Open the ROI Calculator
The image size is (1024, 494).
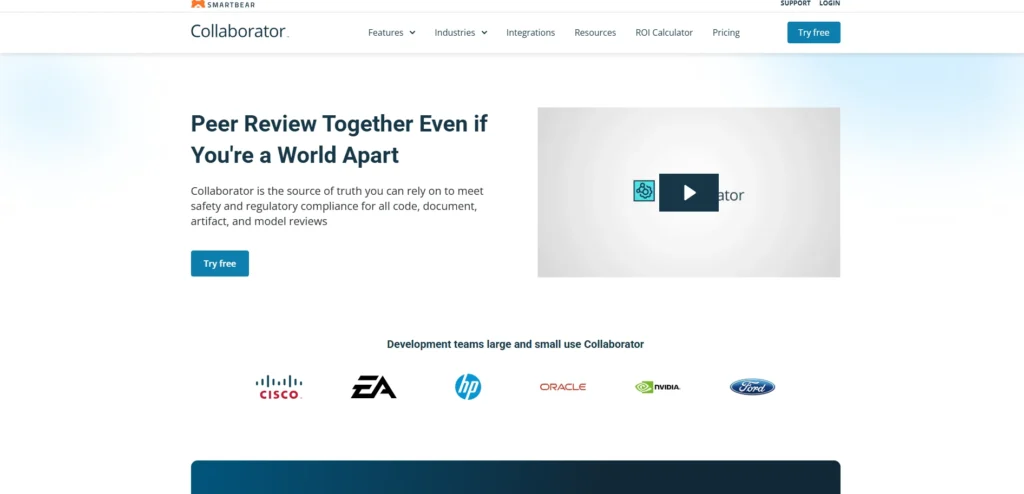click(x=664, y=33)
